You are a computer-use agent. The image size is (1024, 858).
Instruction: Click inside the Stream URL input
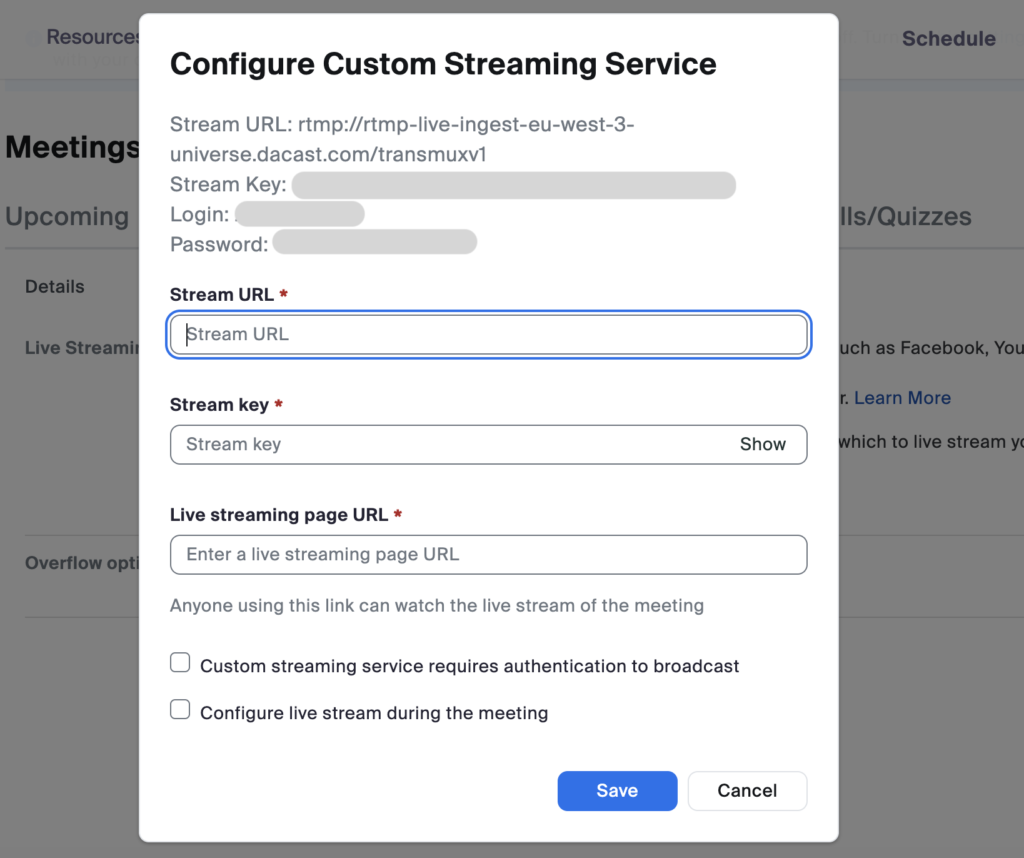click(x=488, y=334)
